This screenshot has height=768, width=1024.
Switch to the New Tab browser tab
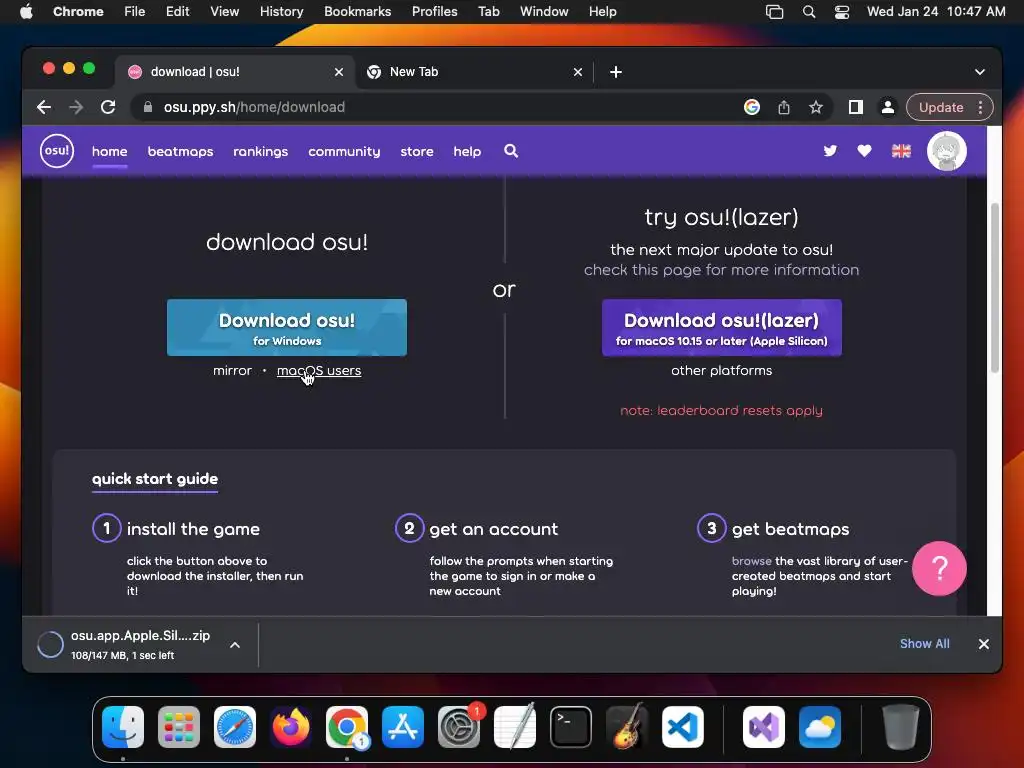point(475,72)
